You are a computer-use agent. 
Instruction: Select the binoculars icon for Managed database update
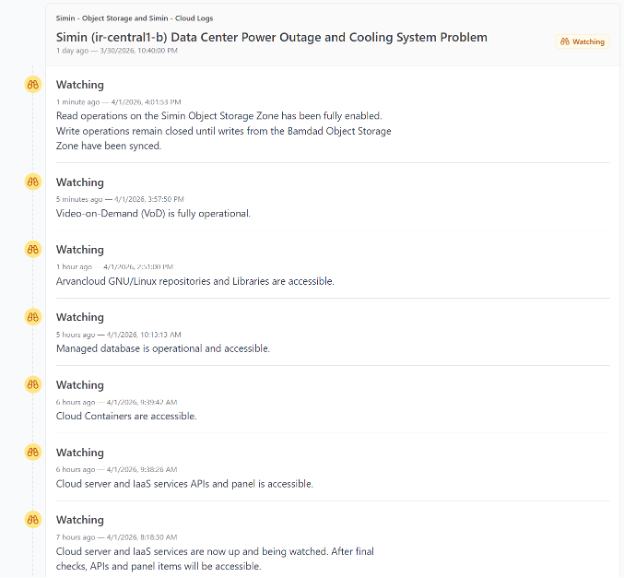pyautogui.click(x=32, y=317)
